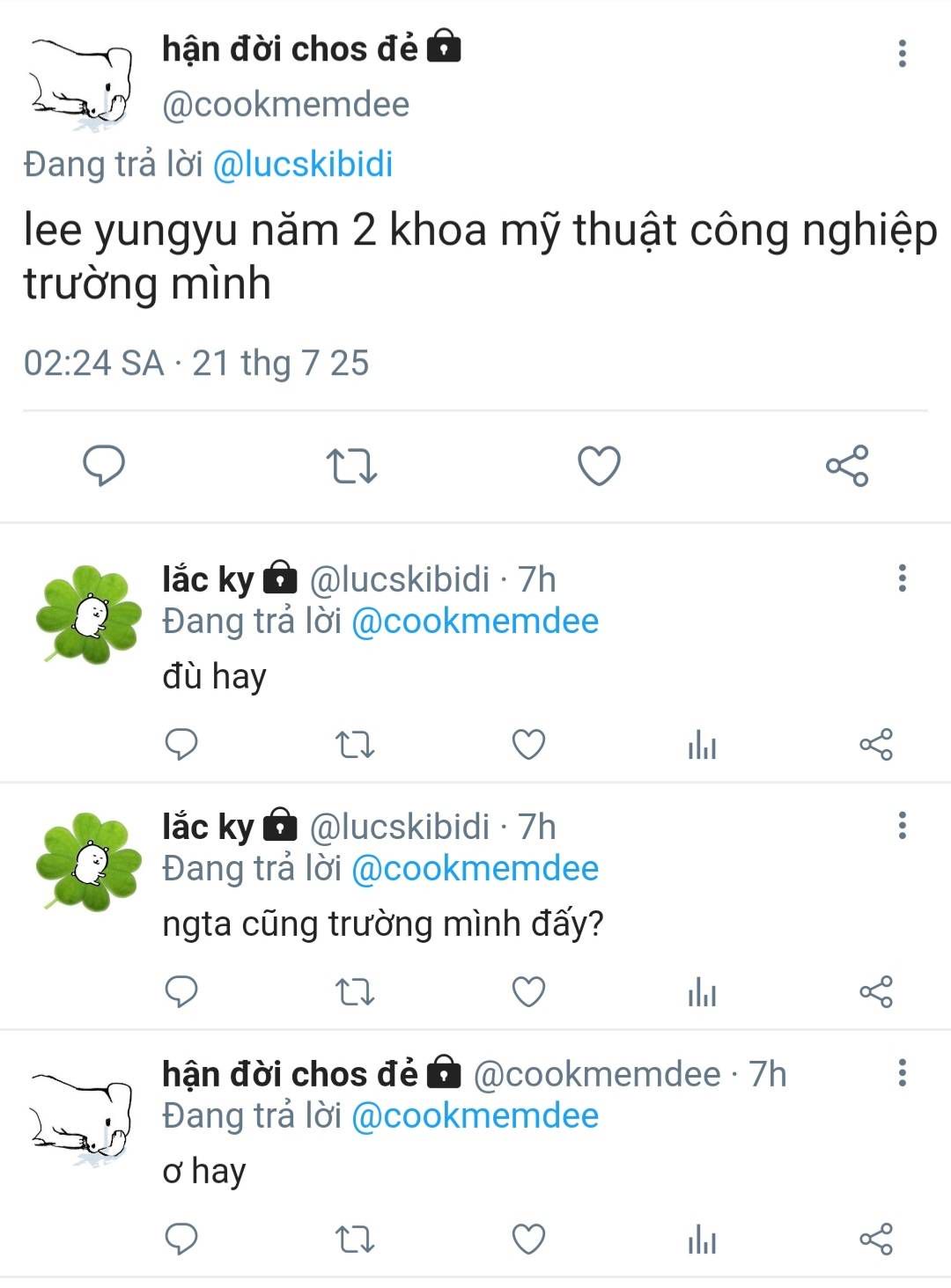Like the main tweet about lee yungyu

click(599, 466)
